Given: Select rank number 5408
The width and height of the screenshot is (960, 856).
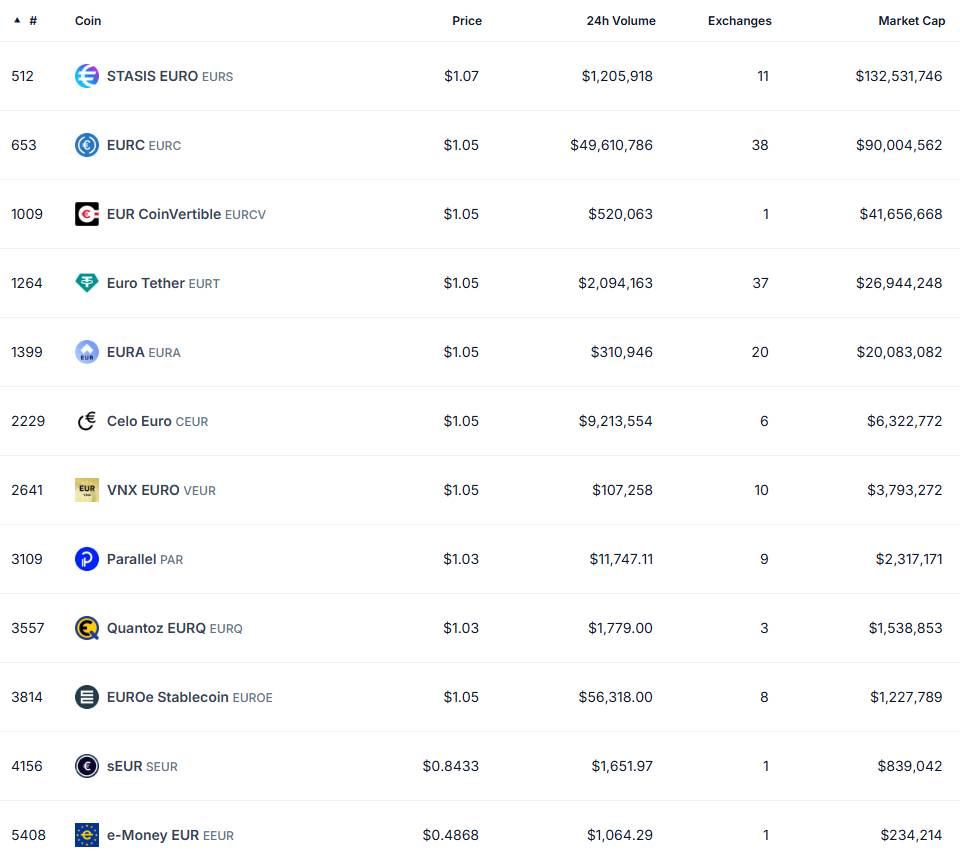Looking at the screenshot, I should point(28,835).
